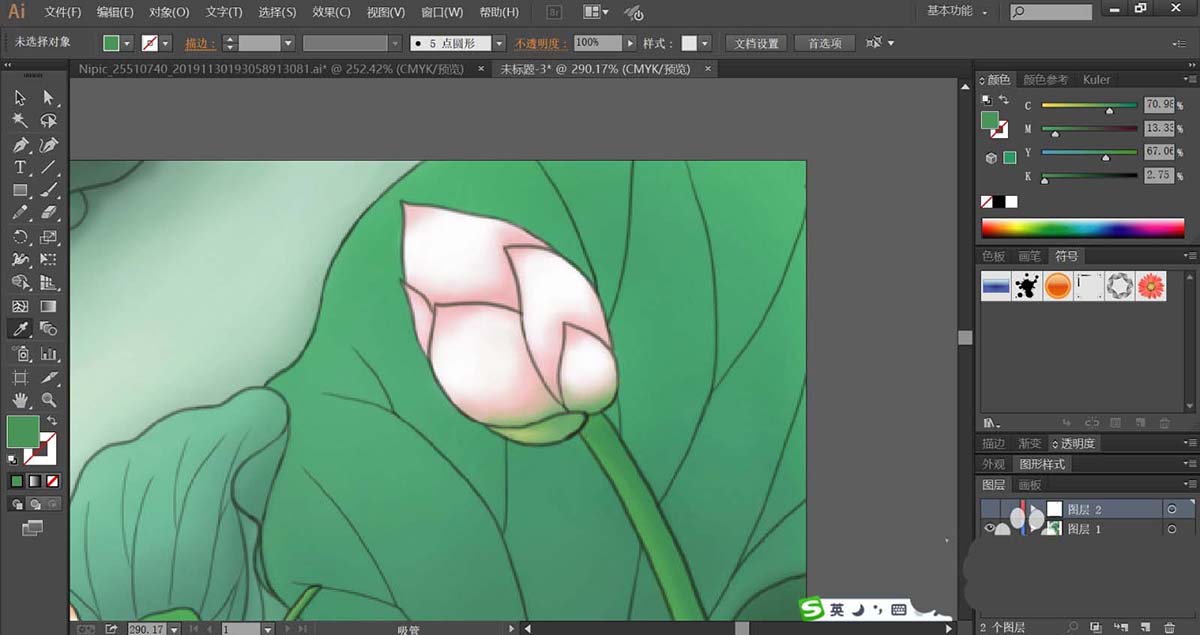This screenshot has height=635, width=1200.
Task: Pick the Paintbrush tool
Action: (48, 190)
